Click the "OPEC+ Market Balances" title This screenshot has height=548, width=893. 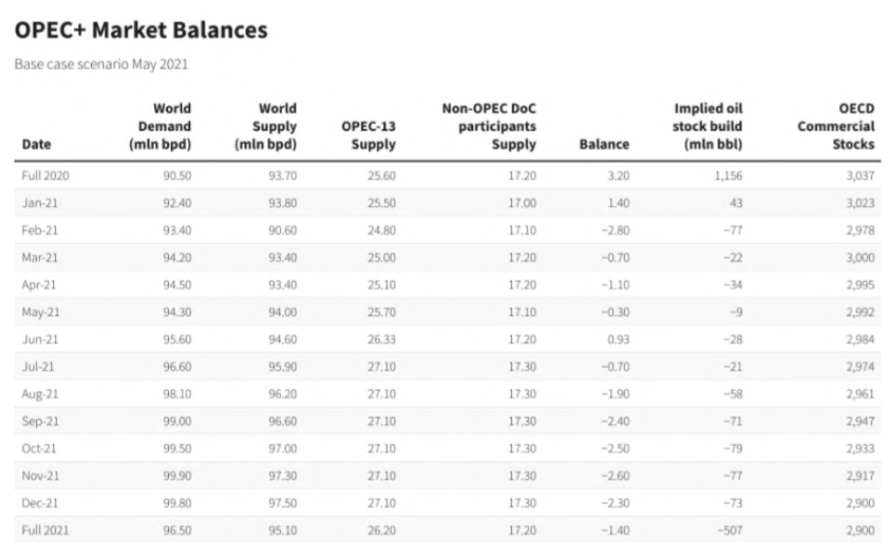tap(141, 30)
